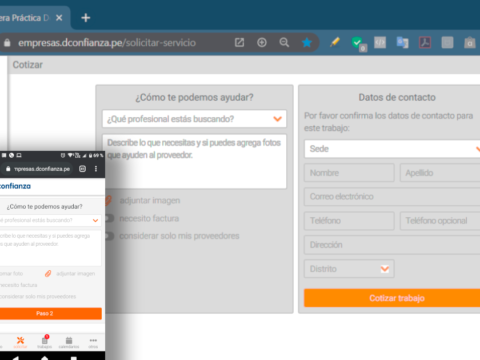Click the mobile 'tomar foto' option

pyautogui.click(x=11, y=274)
